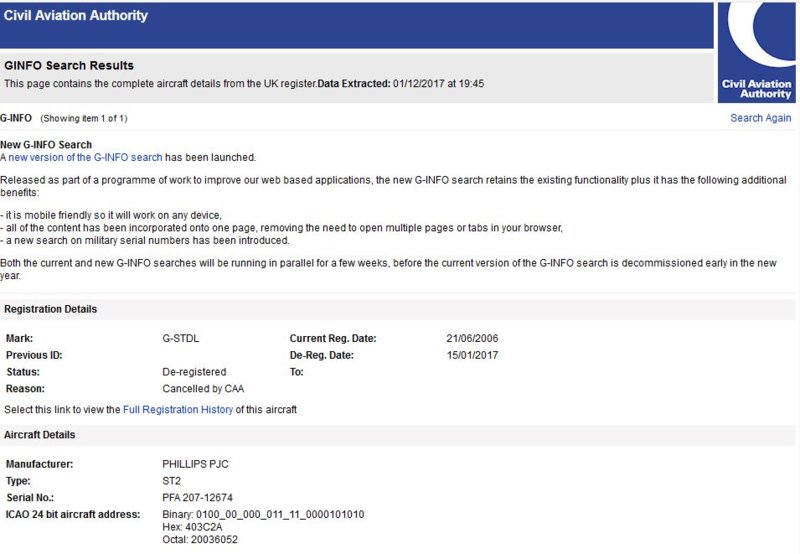Open the Full Registration History link
Image resolution: width=800 pixels, height=554 pixels.
(178, 410)
